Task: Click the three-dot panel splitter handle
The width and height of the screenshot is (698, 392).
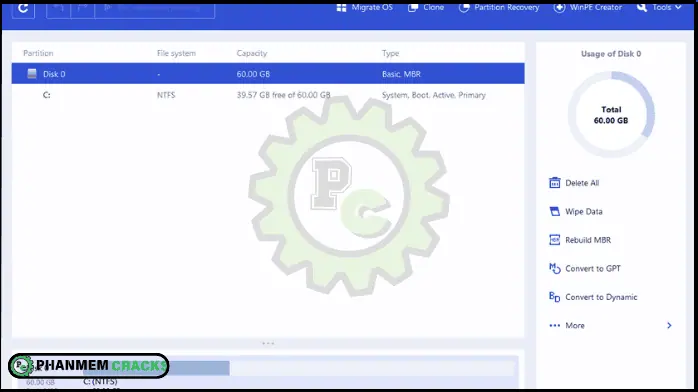Action: [268, 344]
